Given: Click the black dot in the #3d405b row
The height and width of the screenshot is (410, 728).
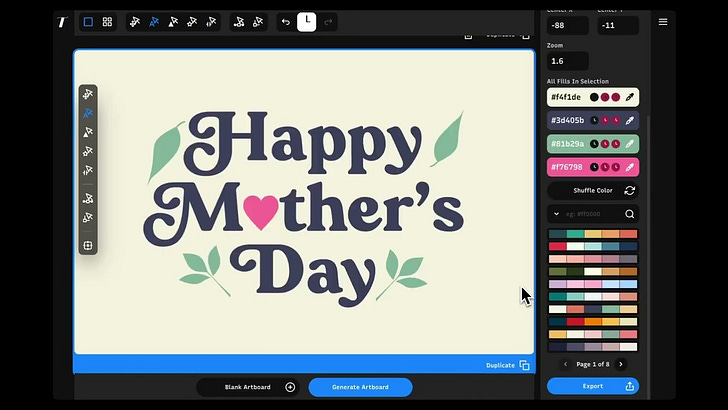Looking at the screenshot, I should 594,120.
